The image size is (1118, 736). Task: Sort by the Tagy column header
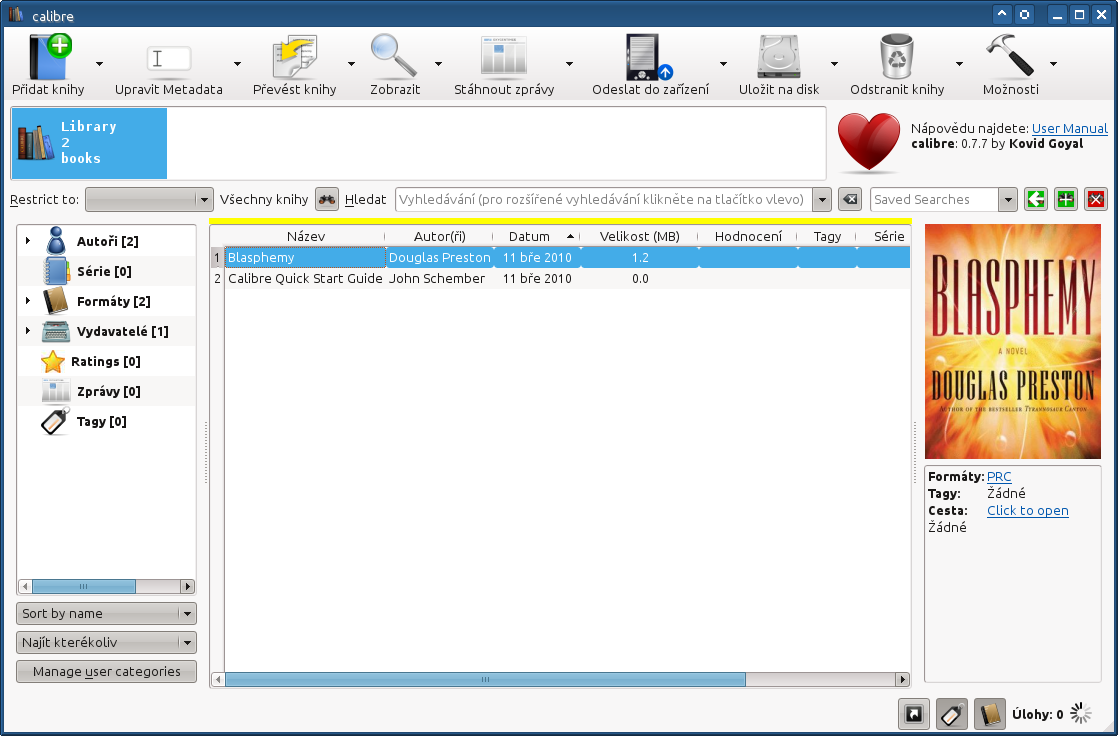[827, 236]
